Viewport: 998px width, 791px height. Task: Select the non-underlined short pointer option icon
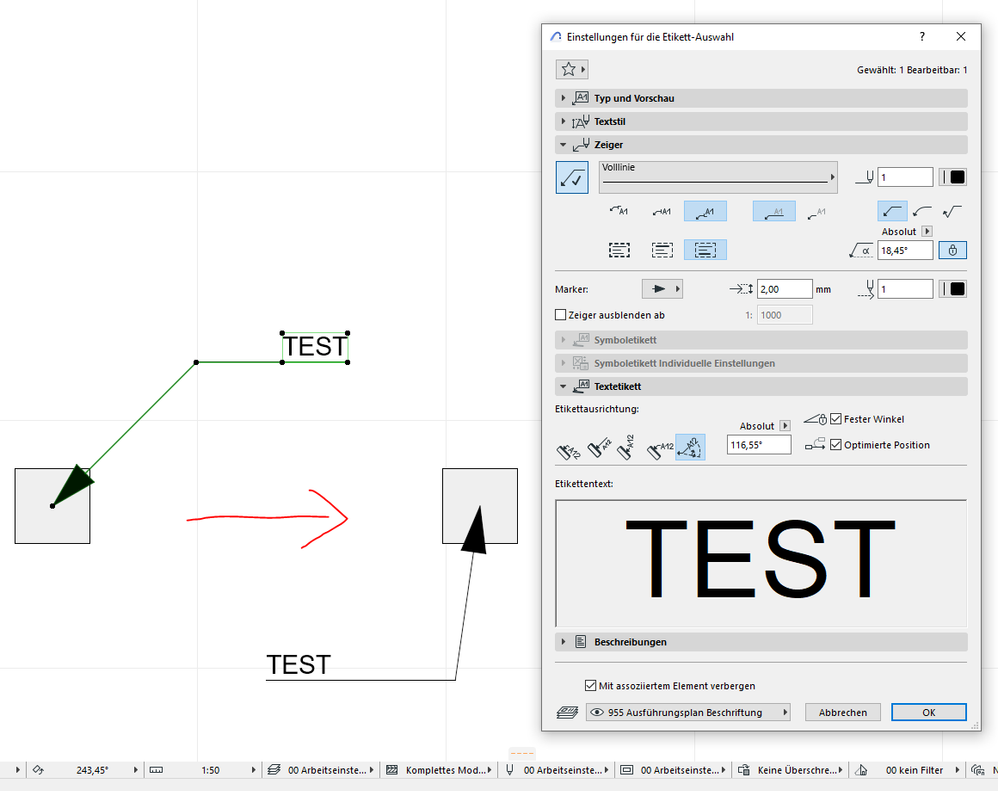pyautogui.click(x=817, y=211)
